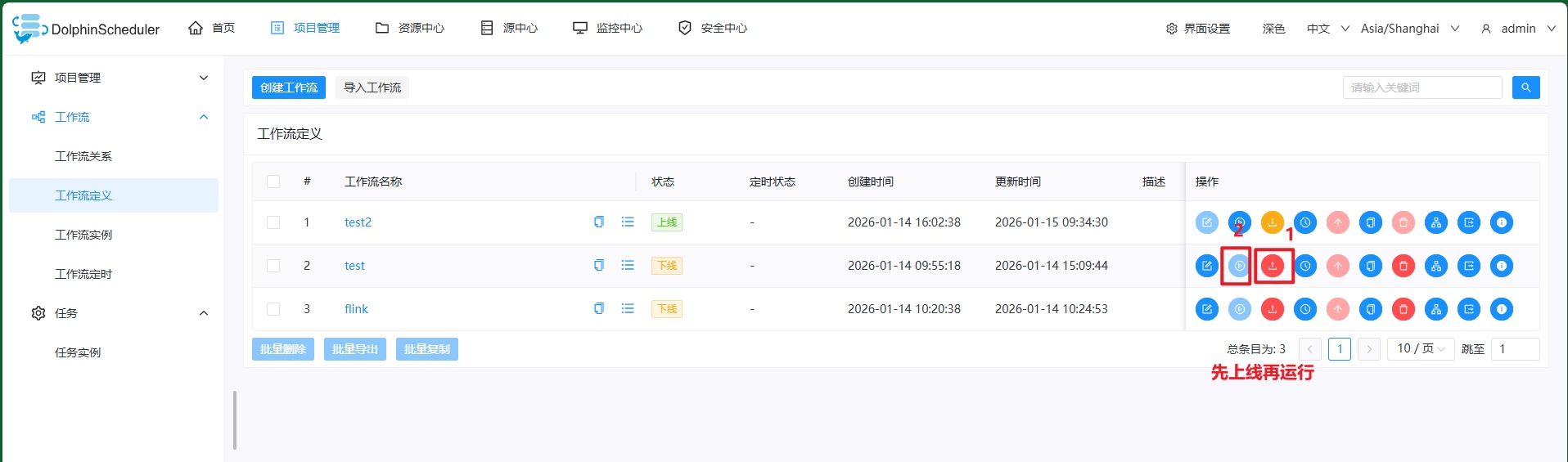
Task: Check the checkbox for test2 row
Action: [273, 222]
